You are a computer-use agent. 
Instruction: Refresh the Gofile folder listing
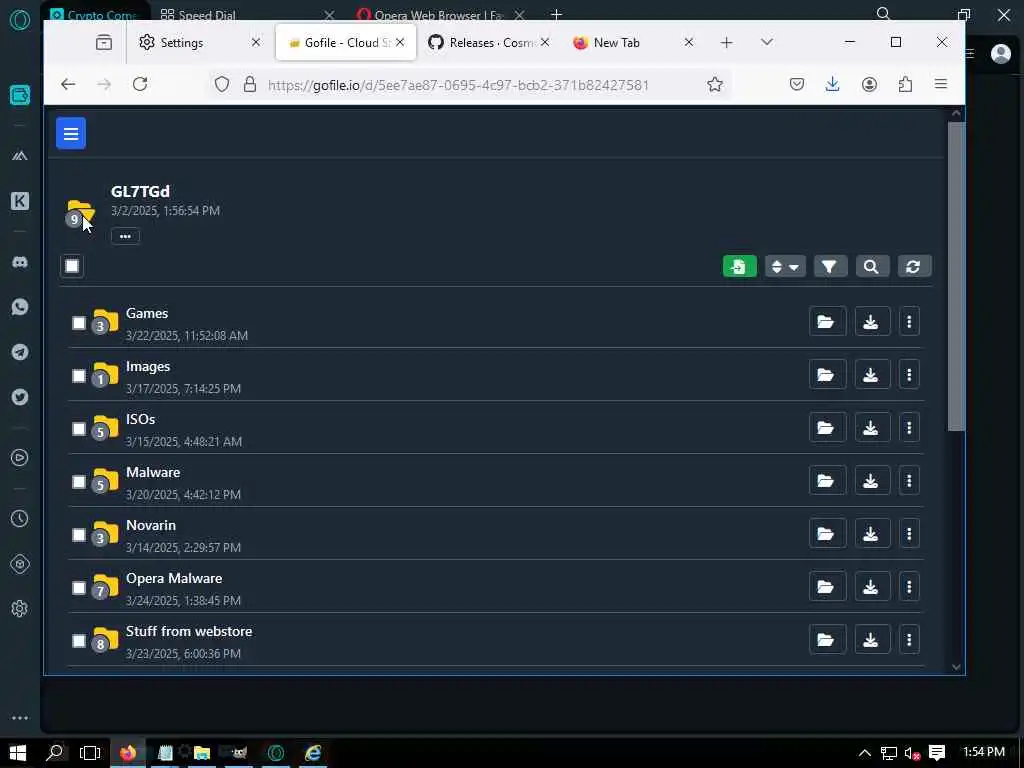[914, 266]
